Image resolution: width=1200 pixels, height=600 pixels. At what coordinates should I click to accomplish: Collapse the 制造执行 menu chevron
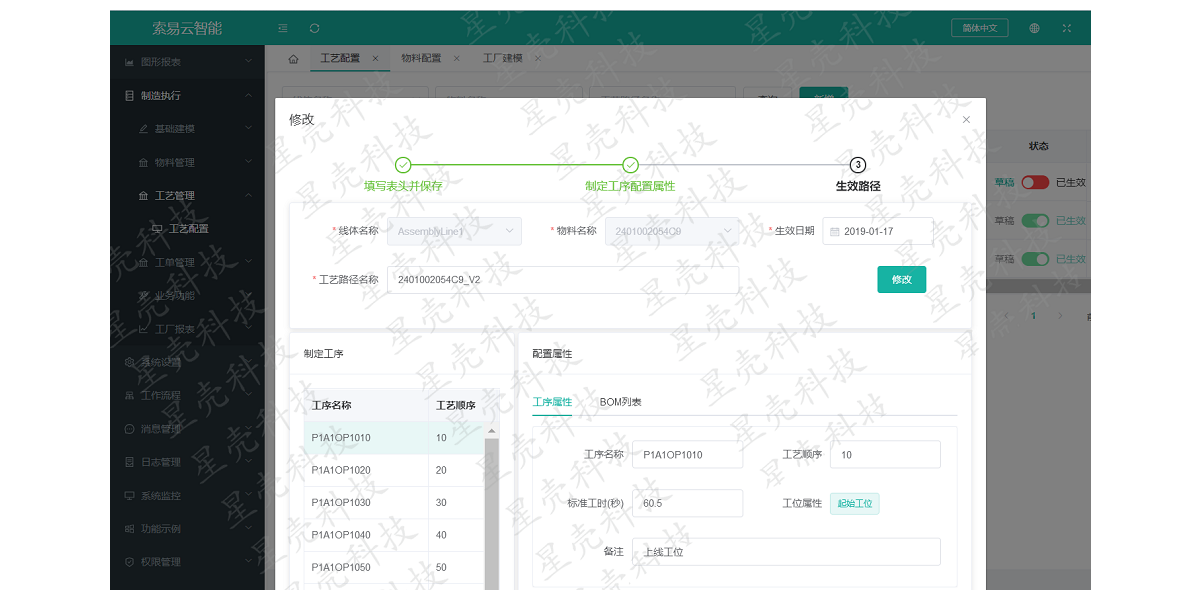(x=248, y=95)
